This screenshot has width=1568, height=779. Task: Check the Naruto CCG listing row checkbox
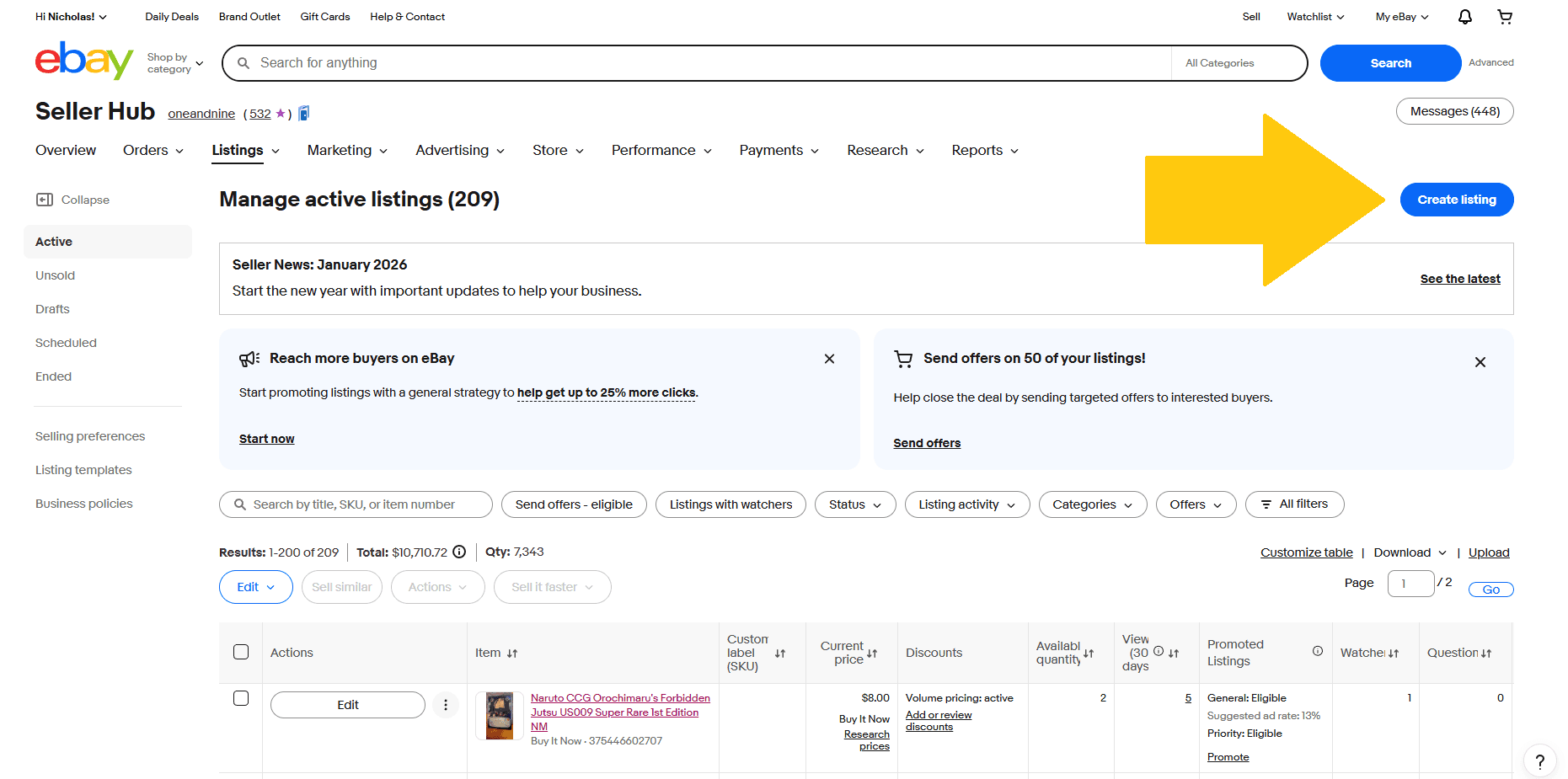point(241,698)
